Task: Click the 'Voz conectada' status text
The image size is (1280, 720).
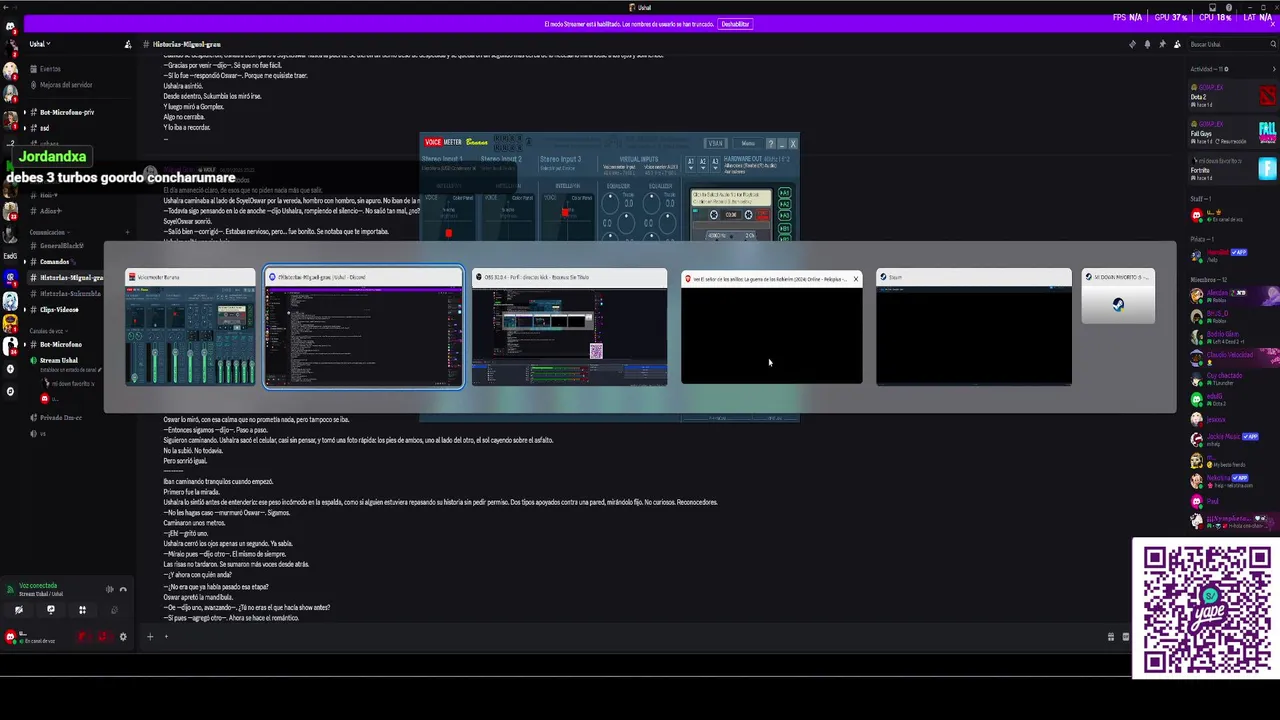Action: tap(38, 585)
